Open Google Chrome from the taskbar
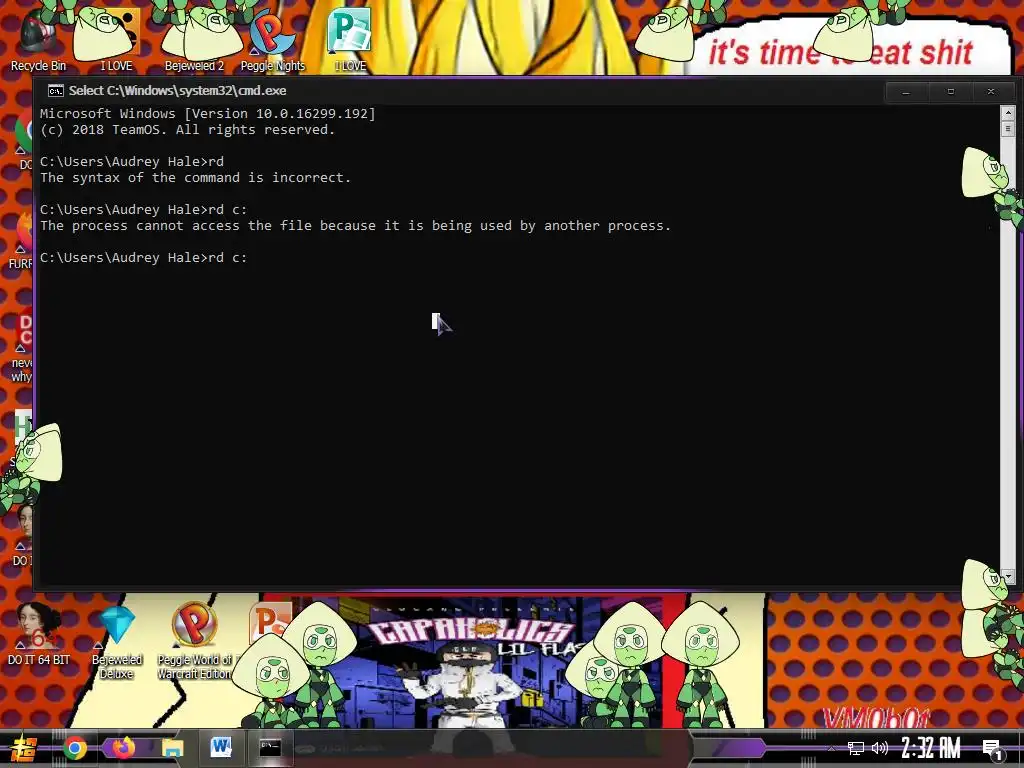Viewport: 1024px width, 768px height. (x=75, y=748)
